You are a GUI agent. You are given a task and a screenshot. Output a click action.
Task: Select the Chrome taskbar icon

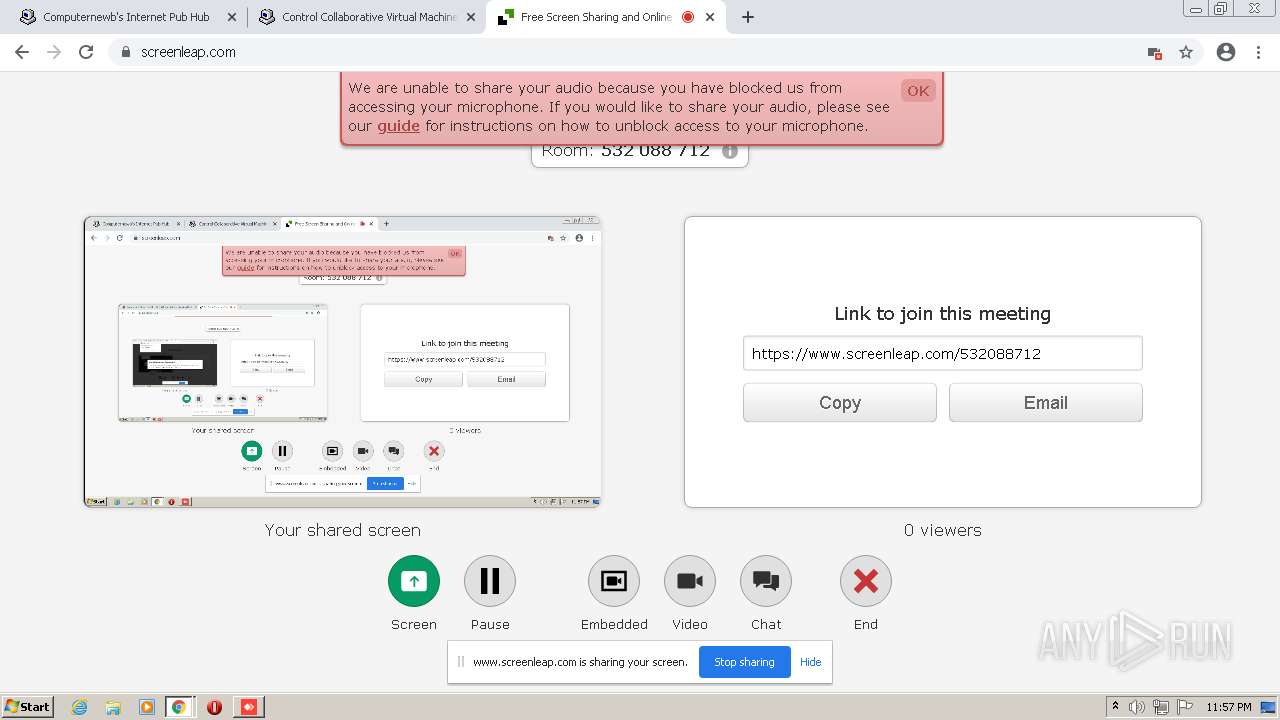coord(179,707)
